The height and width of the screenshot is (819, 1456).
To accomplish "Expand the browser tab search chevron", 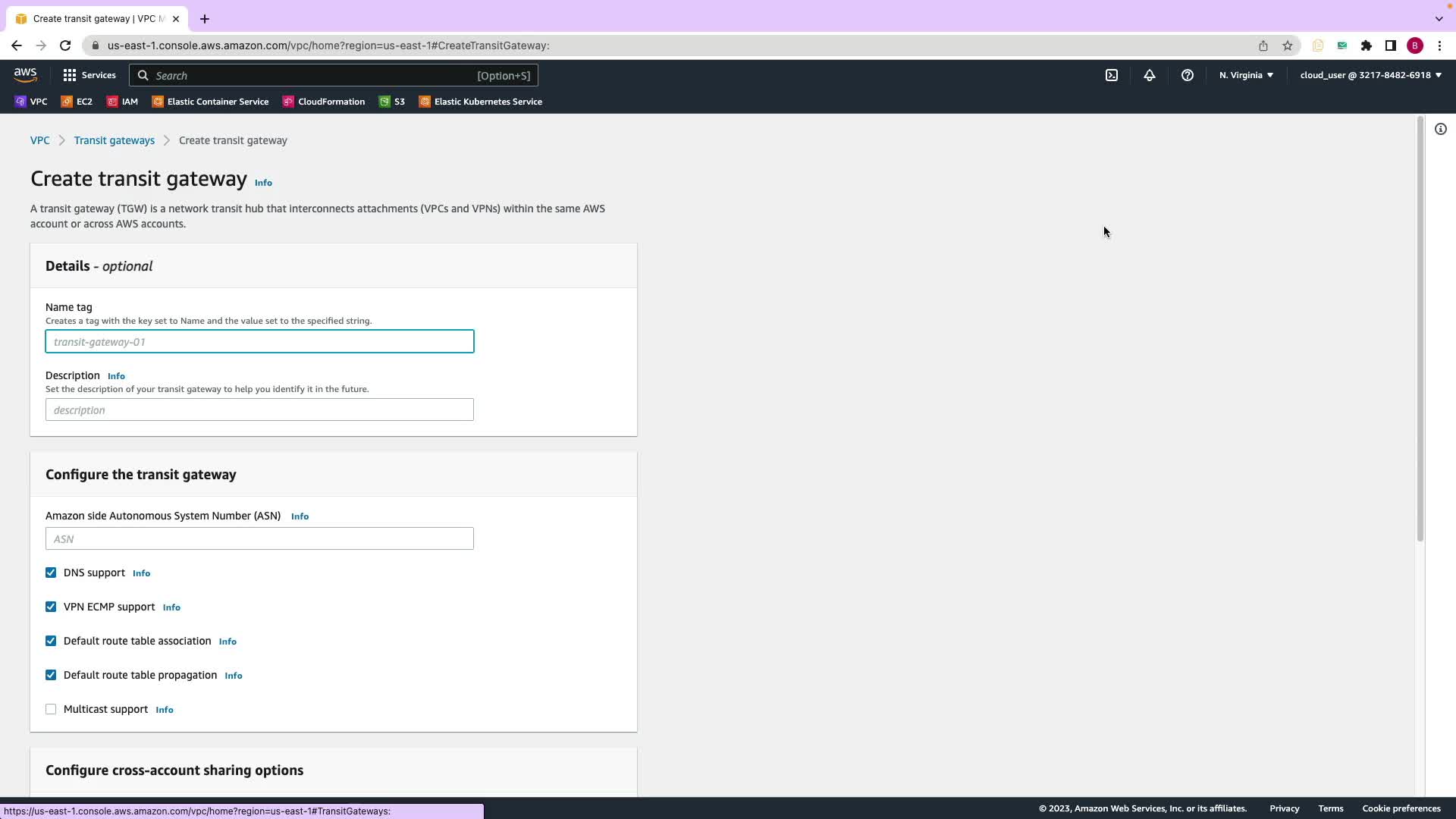I will coord(1439,18).
